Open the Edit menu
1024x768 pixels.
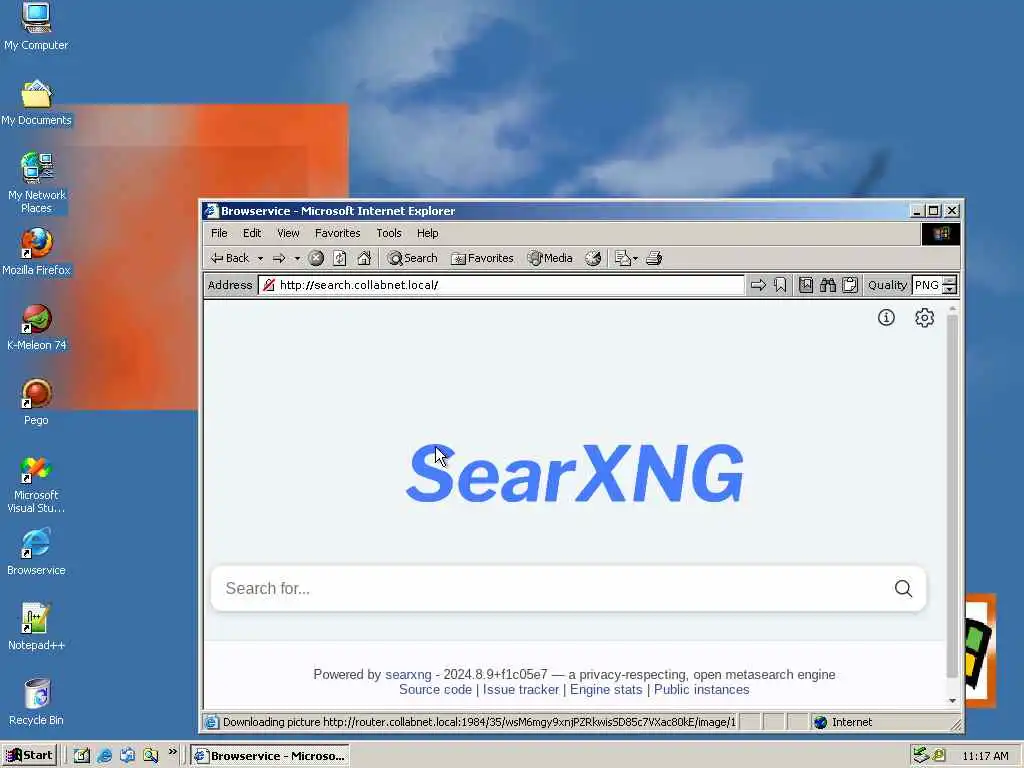(252, 233)
